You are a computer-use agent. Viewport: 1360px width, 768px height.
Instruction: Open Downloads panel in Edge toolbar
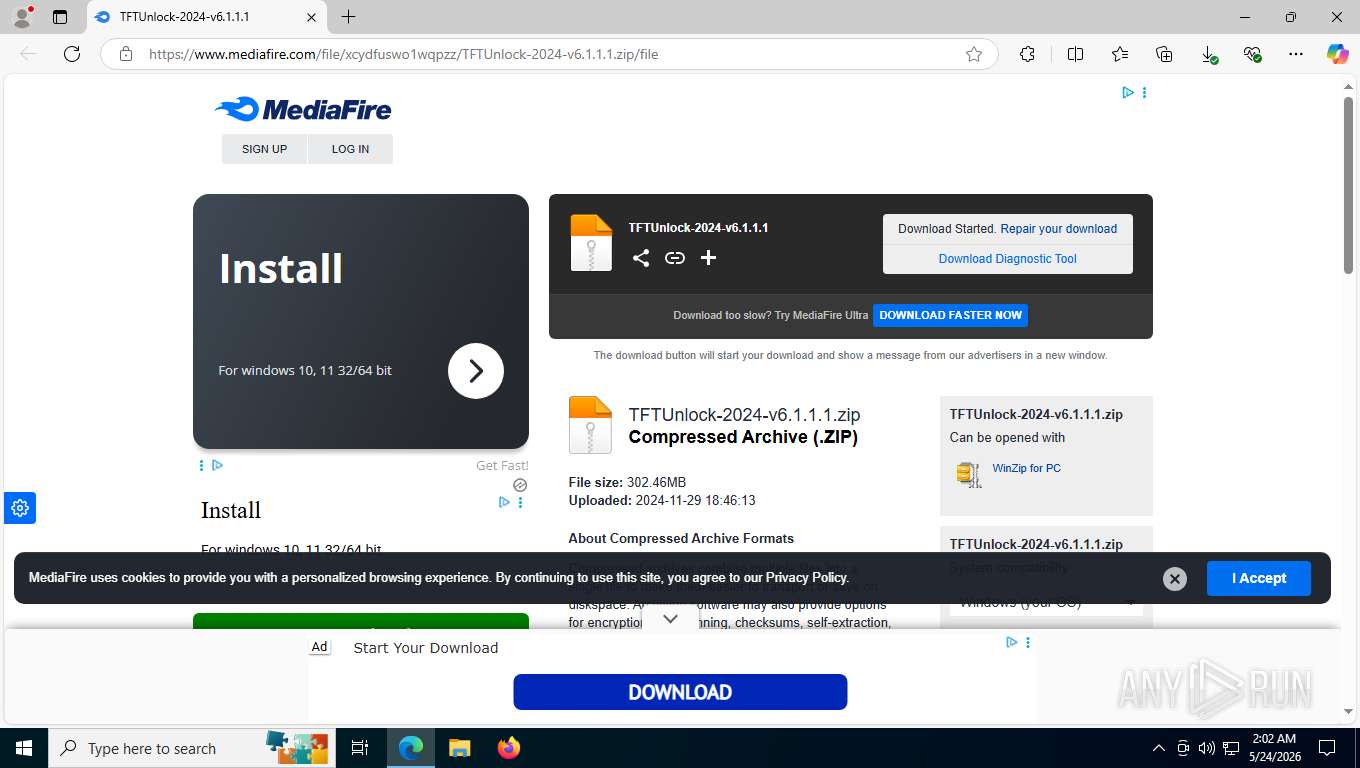click(x=1209, y=54)
